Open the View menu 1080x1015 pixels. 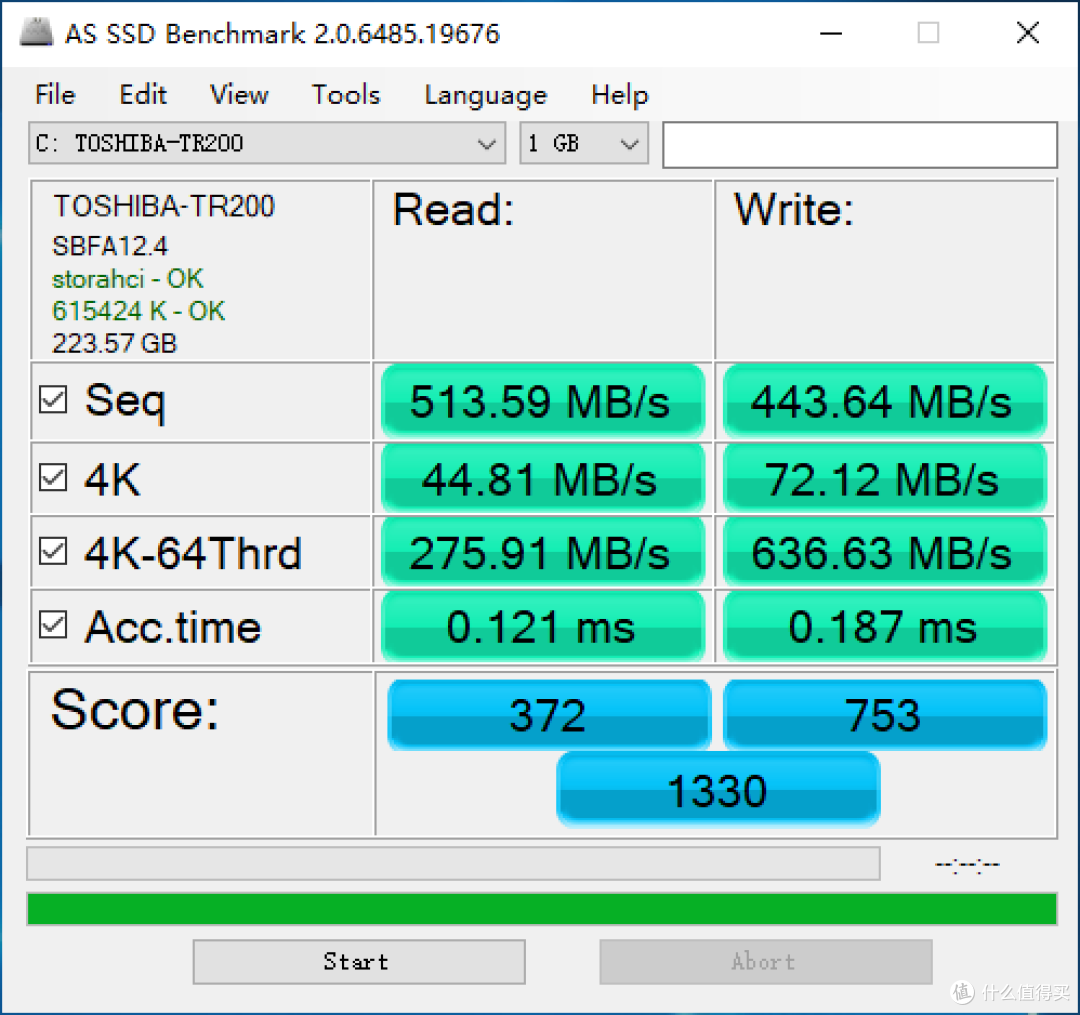point(238,95)
